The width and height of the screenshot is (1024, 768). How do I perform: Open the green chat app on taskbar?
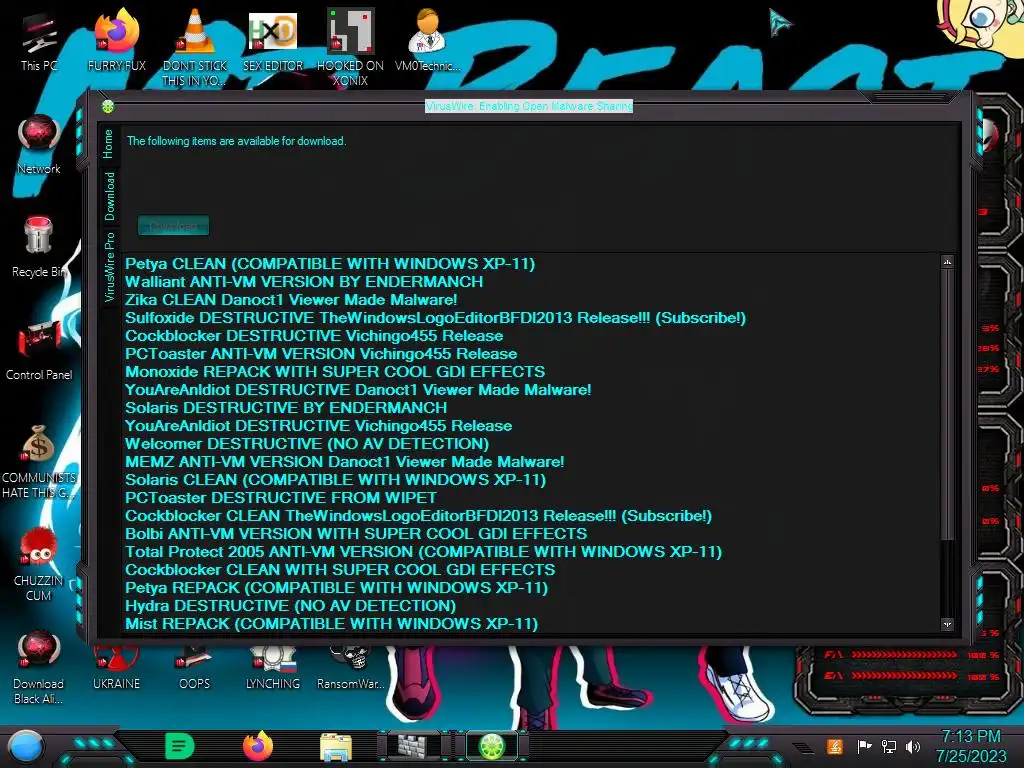tap(180, 746)
